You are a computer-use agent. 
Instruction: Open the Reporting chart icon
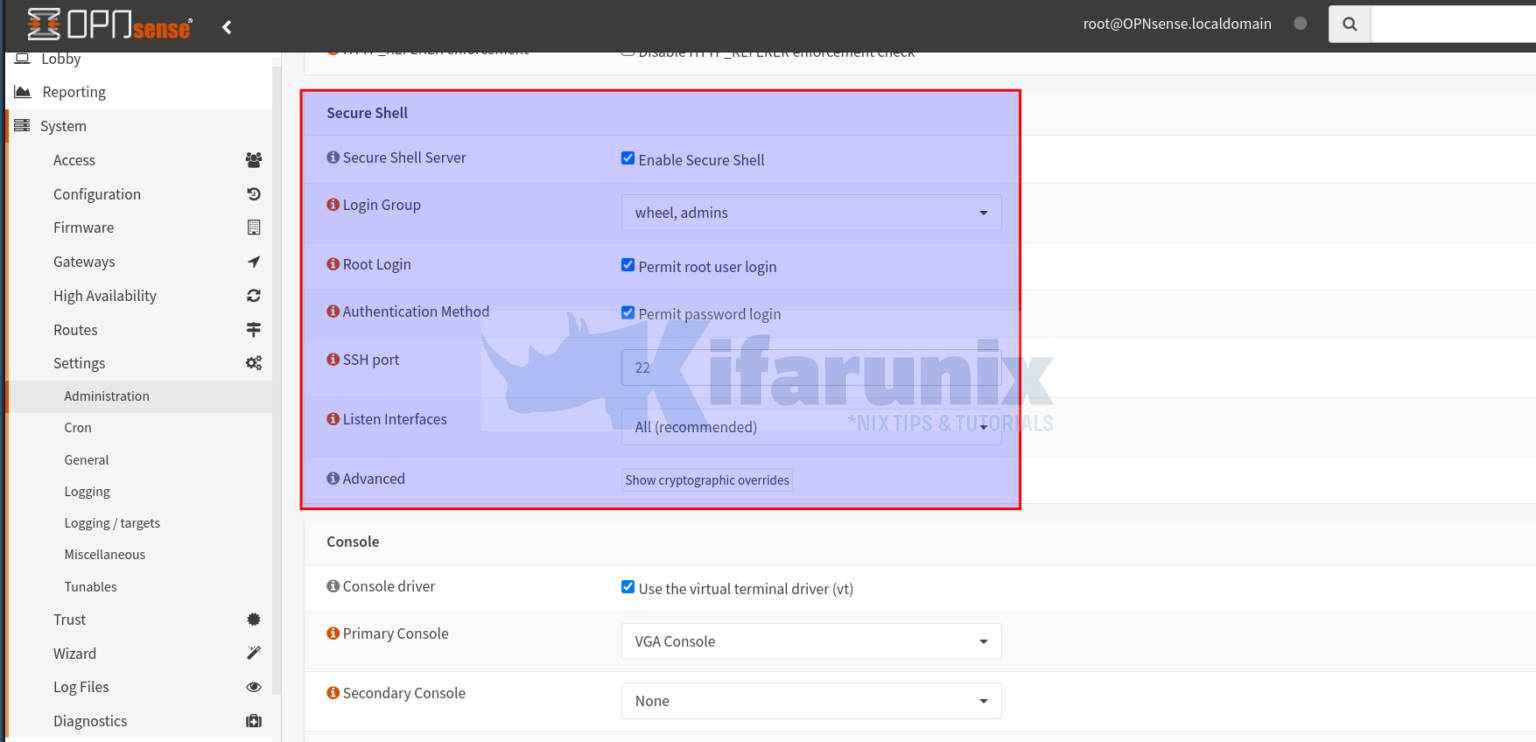tap(22, 91)
